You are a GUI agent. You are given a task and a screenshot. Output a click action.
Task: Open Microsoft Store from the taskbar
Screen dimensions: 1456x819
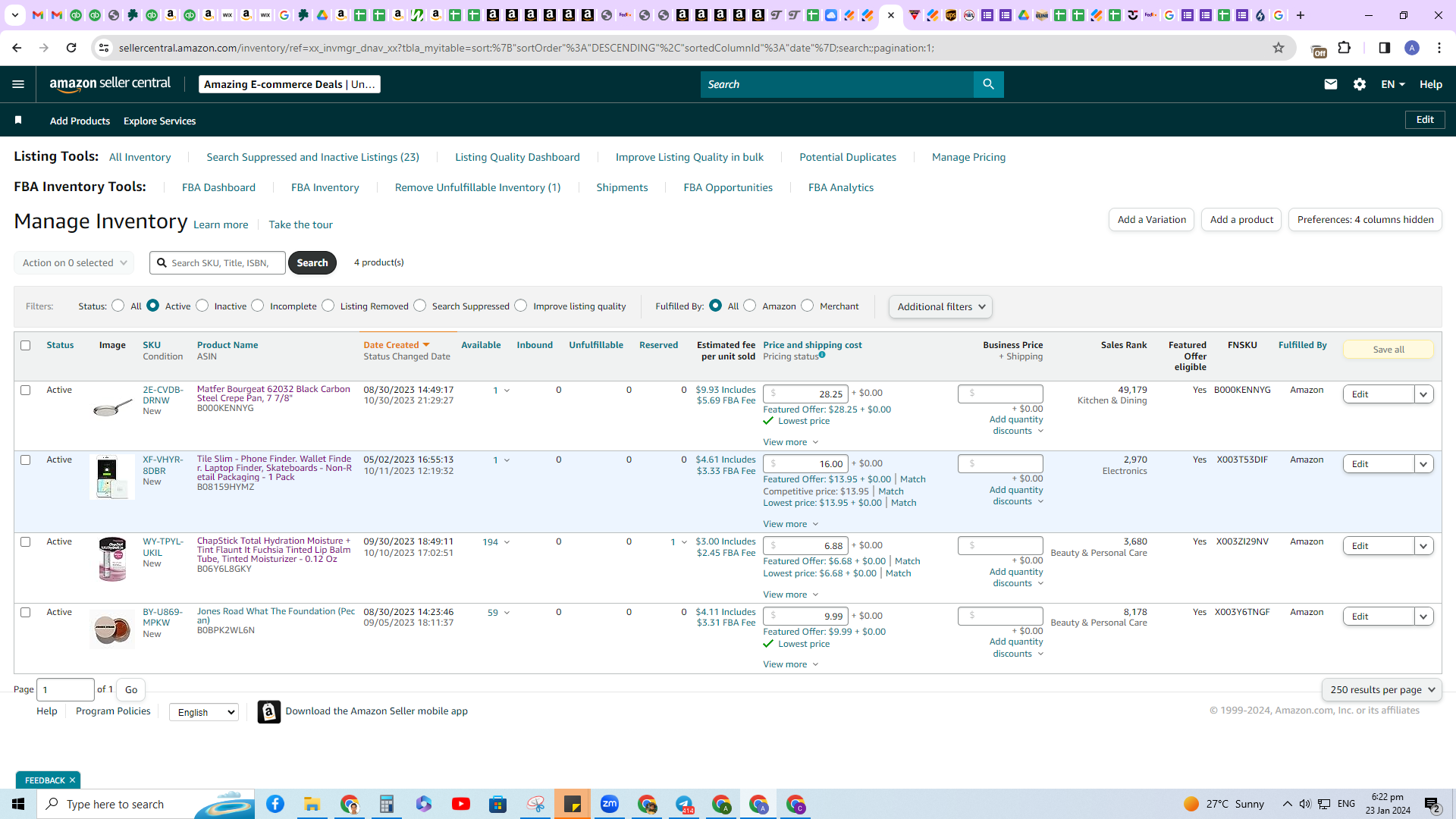tap(497, 804)
